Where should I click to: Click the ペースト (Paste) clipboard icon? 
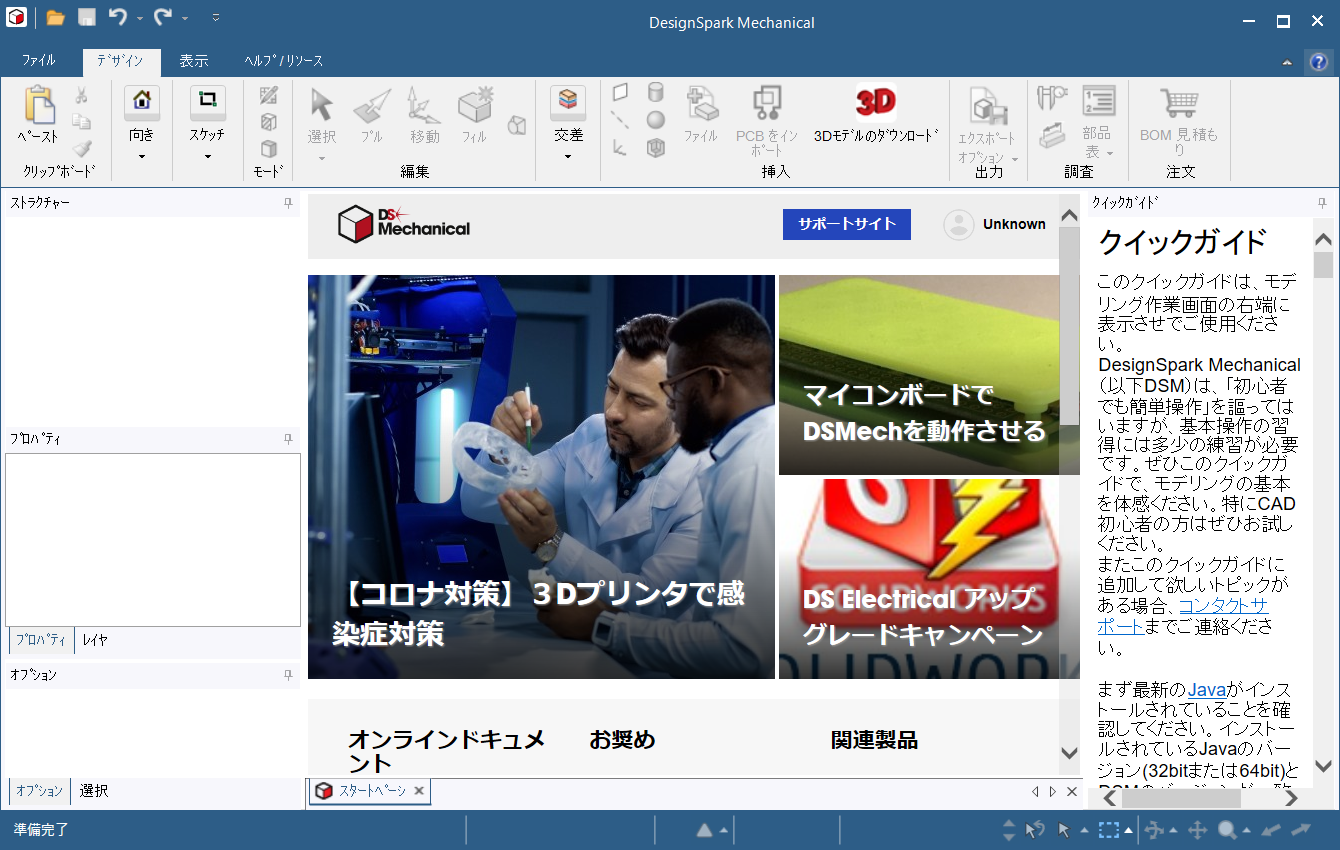tap(38, 105)
